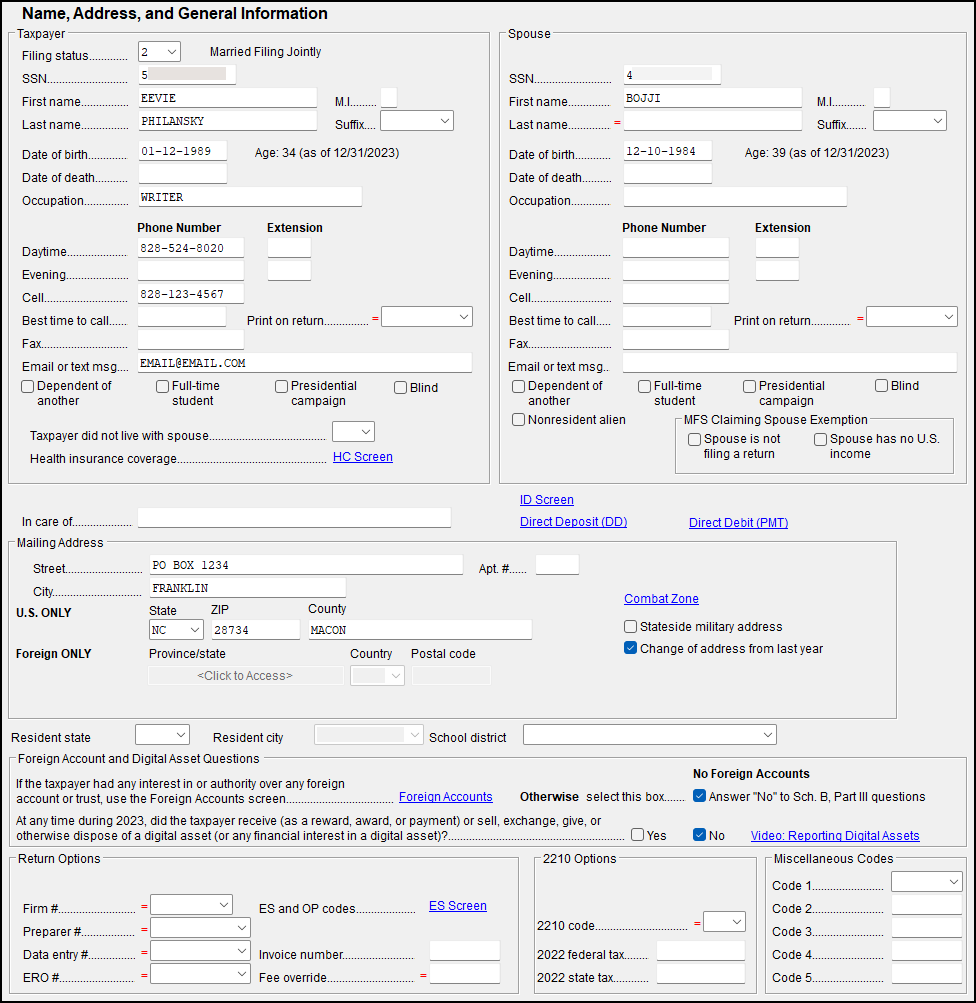Image resolution: width=976 pixels, height=1003 pixels.
Task: Open spouse Print on return dropdown
Action: click(x=911, y=317)
